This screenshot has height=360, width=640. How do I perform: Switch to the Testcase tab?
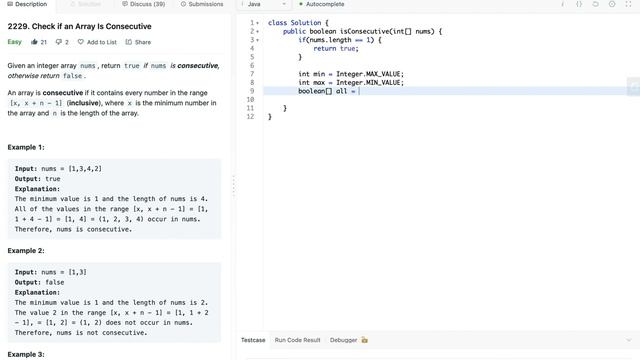click(253, 340)
